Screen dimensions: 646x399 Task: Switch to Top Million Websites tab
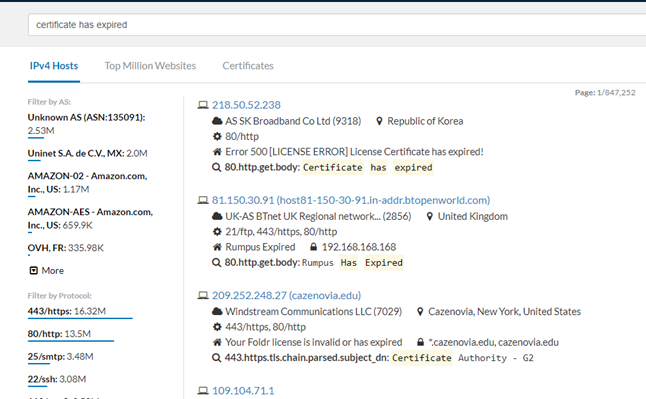coord(150,66)
